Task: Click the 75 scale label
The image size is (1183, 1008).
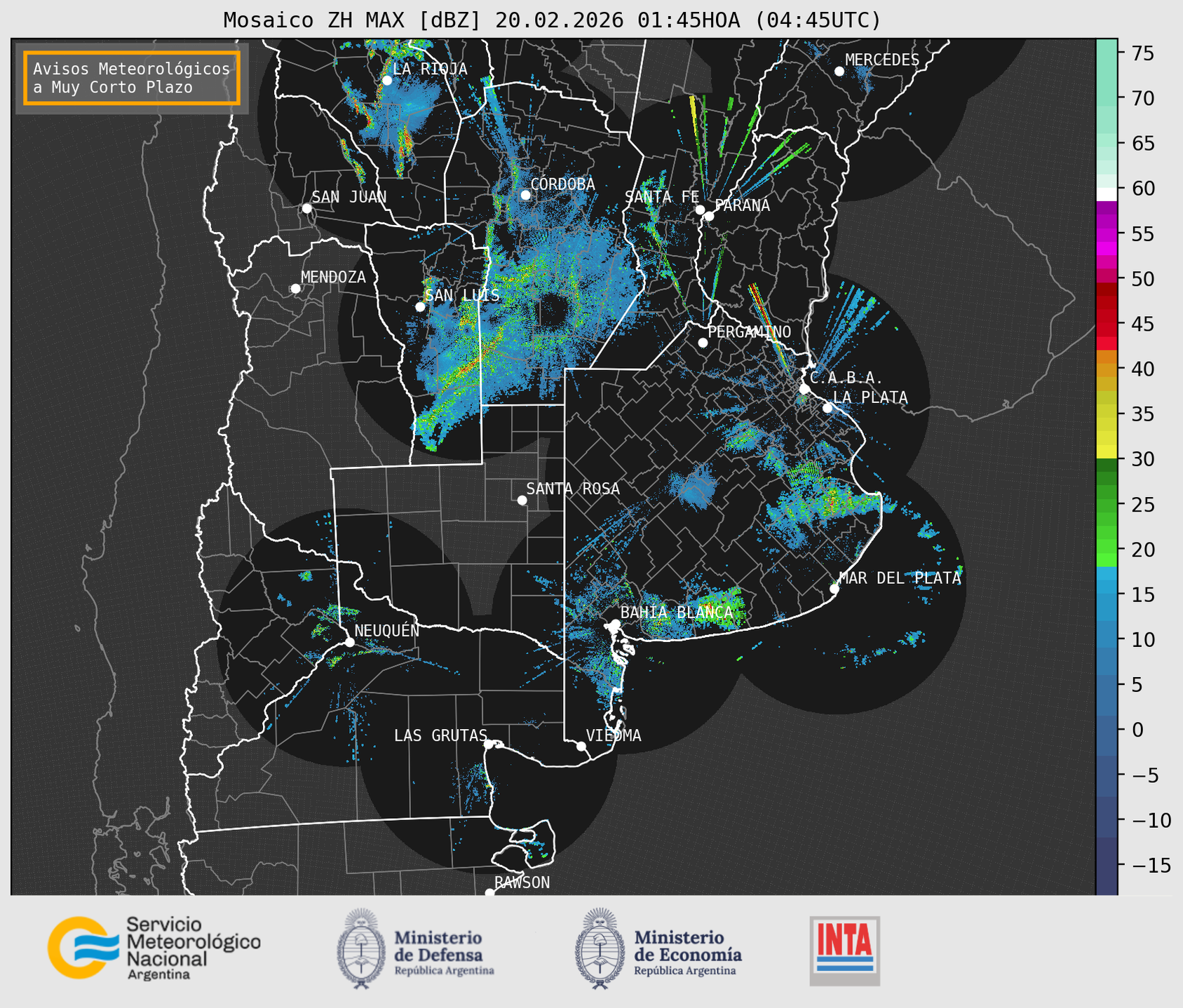Action: coord(1142,53)
